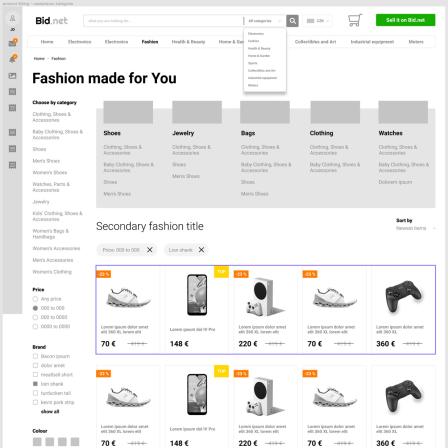Open the language and country flag dropdown
The height and width of the screenshot is (448, 448).
click(x=318, y=21)
